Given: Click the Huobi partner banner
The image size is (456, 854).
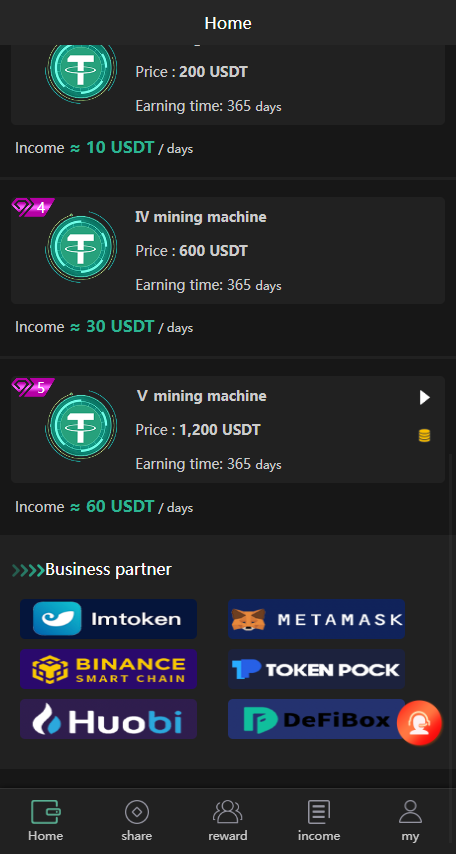Looking at the screenshot, I should pyautogui.click(x=108, y=719).
